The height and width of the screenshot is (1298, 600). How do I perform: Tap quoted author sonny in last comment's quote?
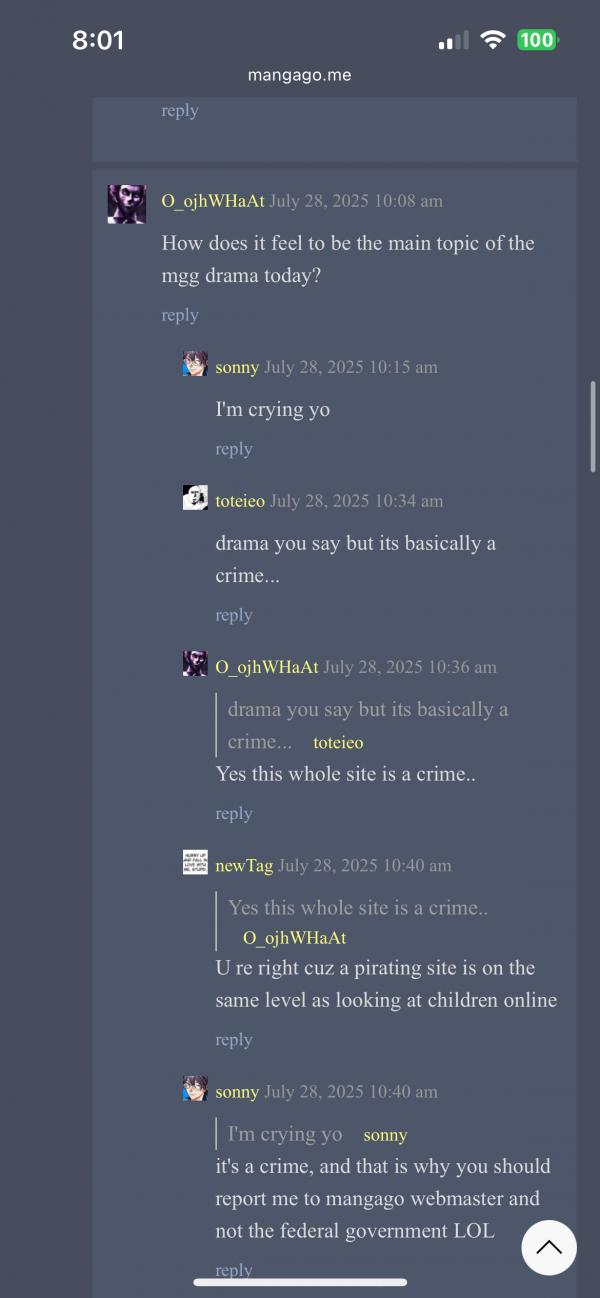point(385,1135)
